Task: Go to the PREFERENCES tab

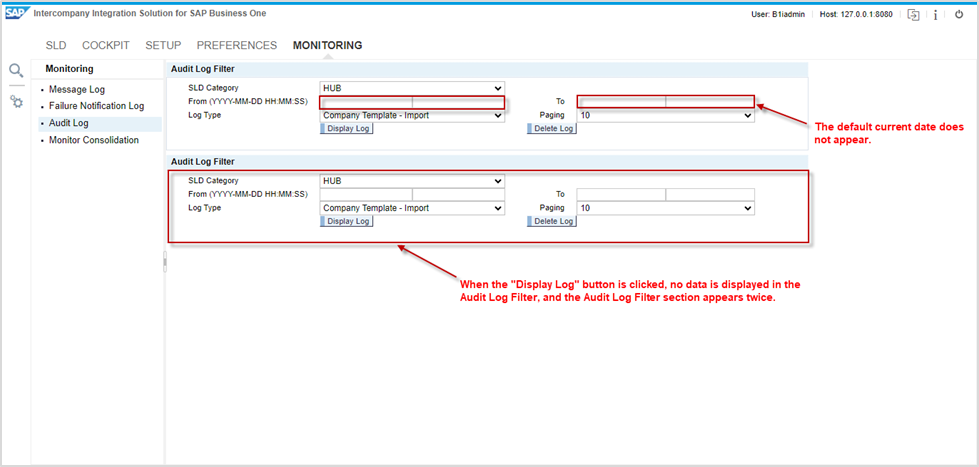Action: (237, 46)
